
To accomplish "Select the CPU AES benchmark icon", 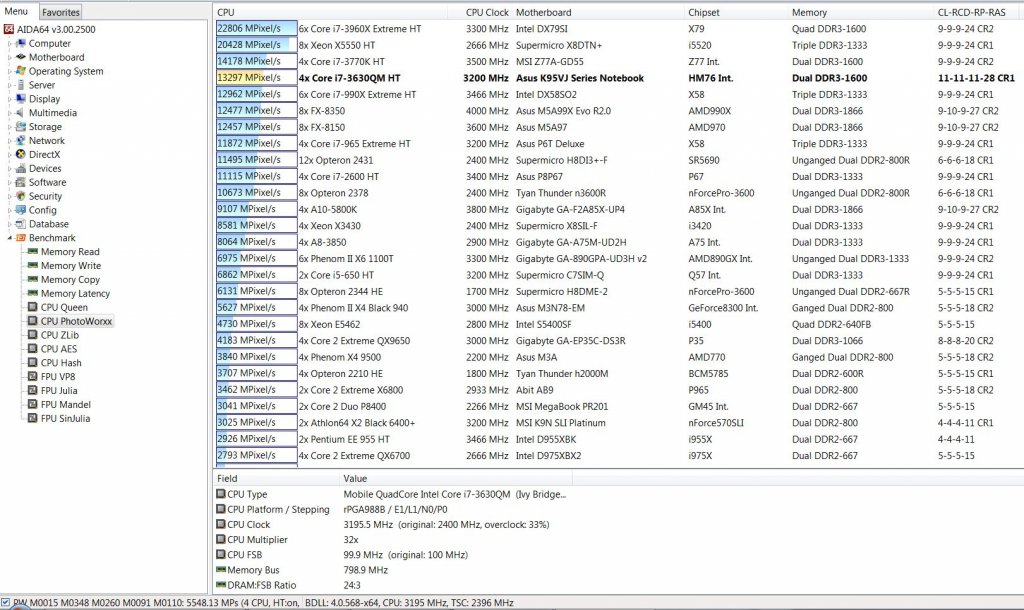I will click(x=33, y=349).
